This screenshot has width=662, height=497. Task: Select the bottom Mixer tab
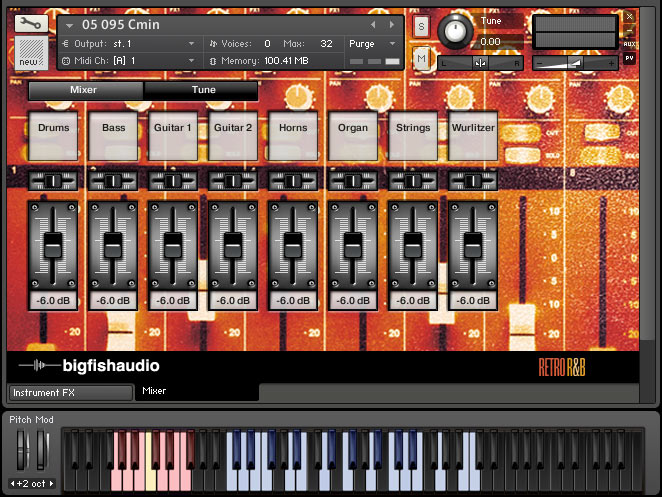point(196,391)
